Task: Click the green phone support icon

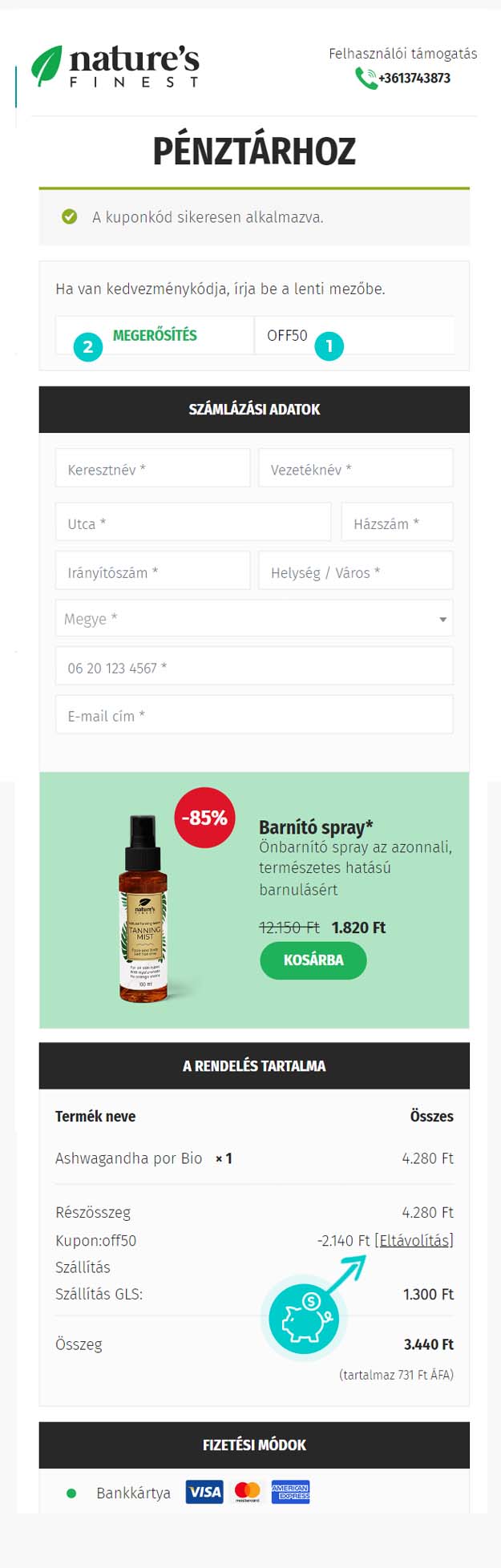Action: [x=366, y=79]
